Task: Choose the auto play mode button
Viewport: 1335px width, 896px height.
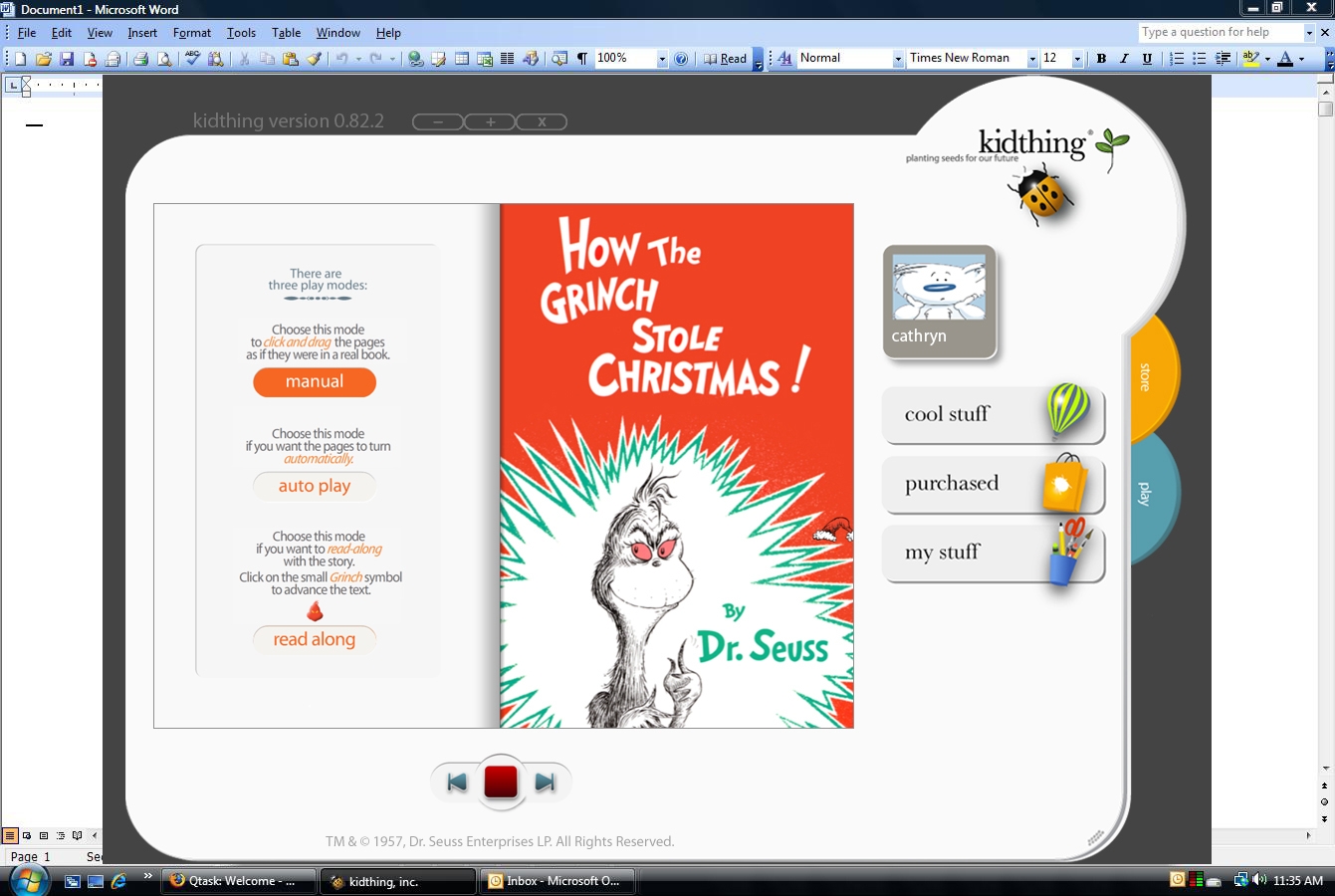Action: [x=315, y=486]
